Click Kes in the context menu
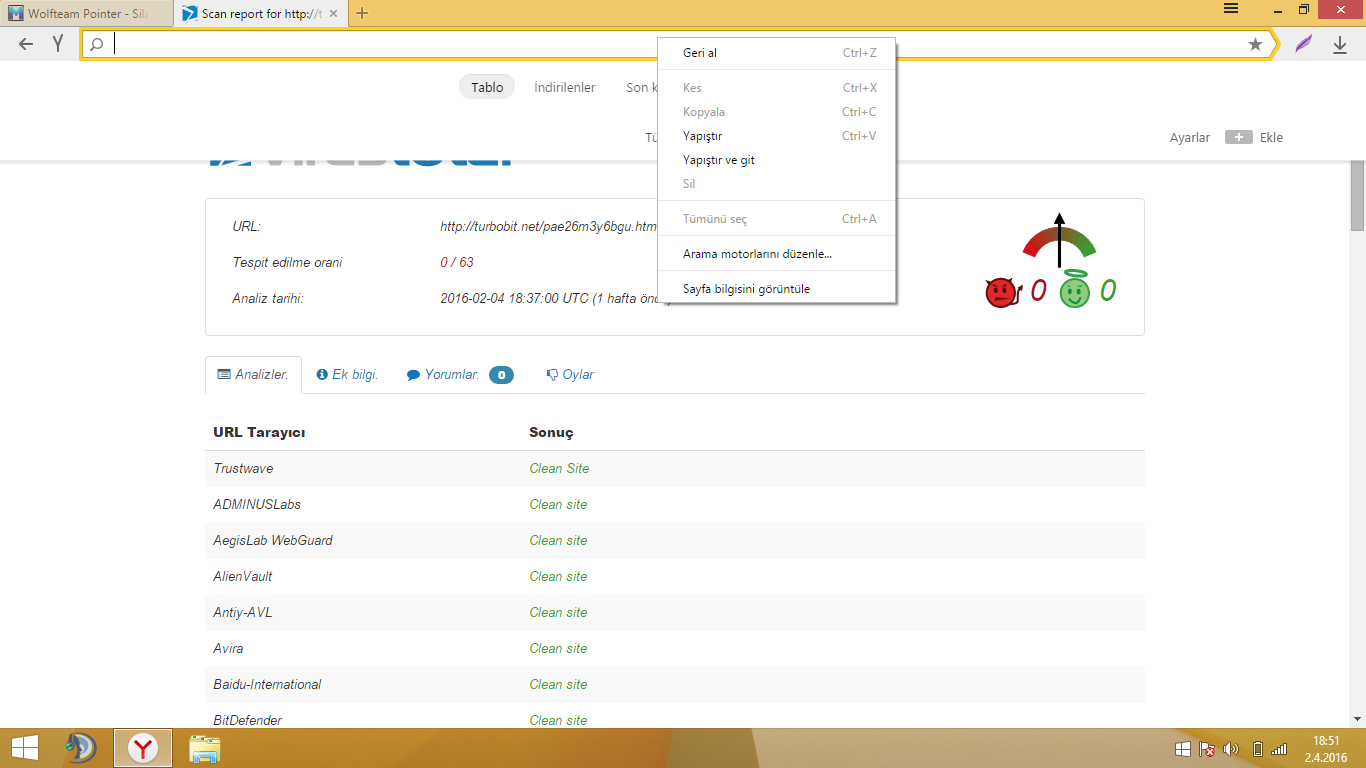 click(777, 88)
